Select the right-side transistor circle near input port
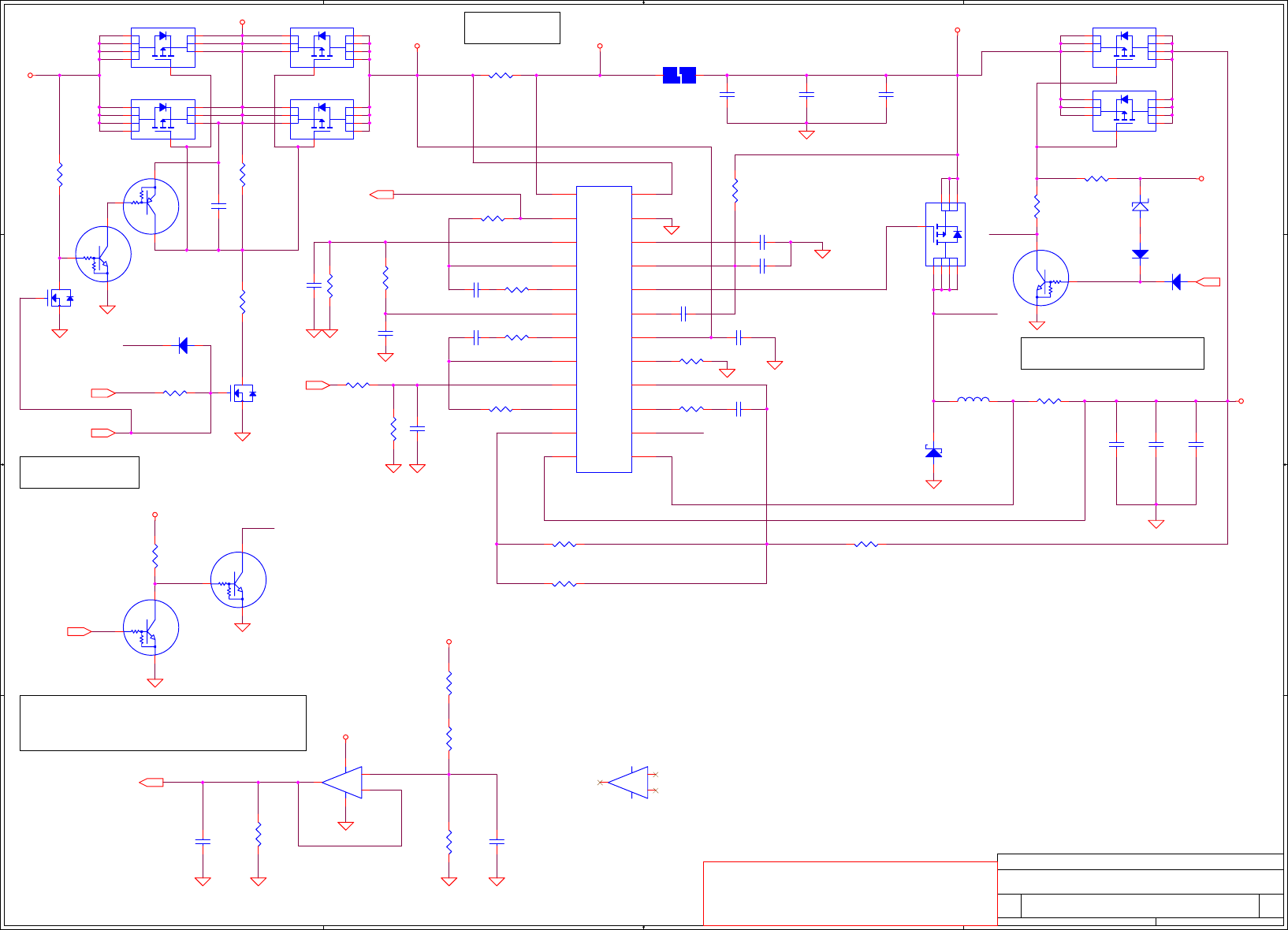The image size is (1288, 930). pyautogui.click(x=1041, y=277)
